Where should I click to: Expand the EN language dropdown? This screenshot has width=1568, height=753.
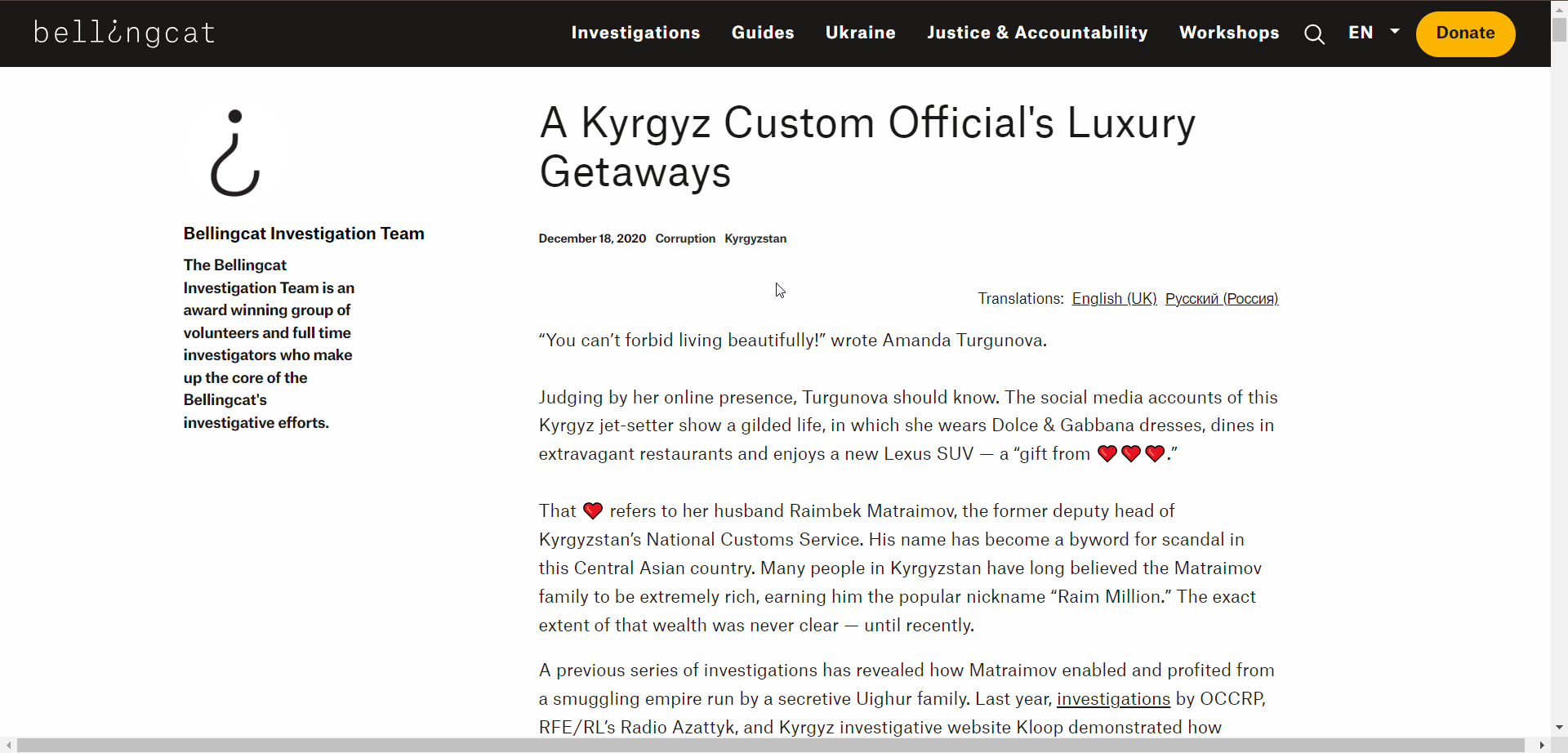pos(1374,33)
